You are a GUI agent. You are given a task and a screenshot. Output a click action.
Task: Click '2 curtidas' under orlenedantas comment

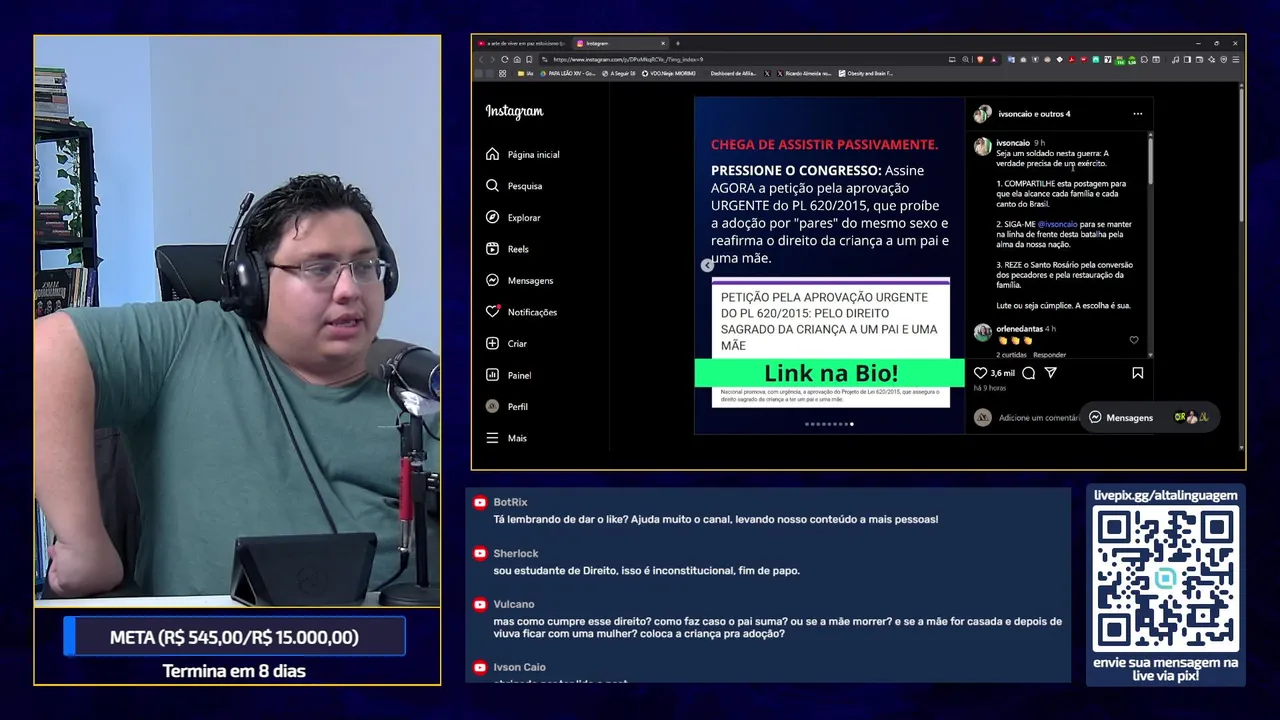pos(1011,355)
